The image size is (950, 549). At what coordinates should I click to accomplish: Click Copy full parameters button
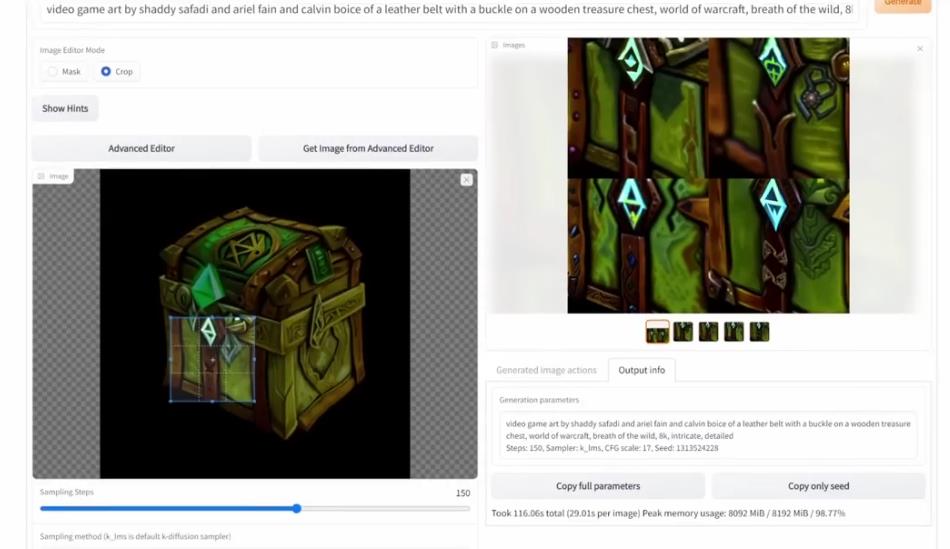tap(598, 486)
